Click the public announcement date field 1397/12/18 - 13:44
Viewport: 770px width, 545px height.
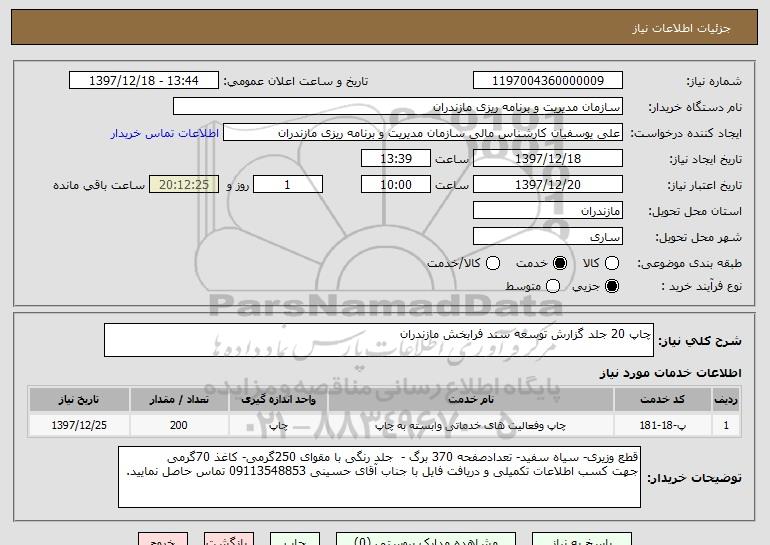(144, 81)
